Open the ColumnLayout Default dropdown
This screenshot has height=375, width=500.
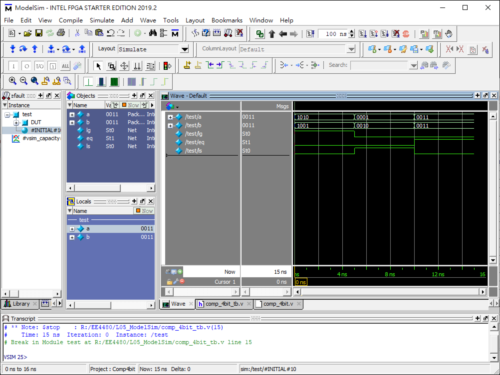click(351, 49)
